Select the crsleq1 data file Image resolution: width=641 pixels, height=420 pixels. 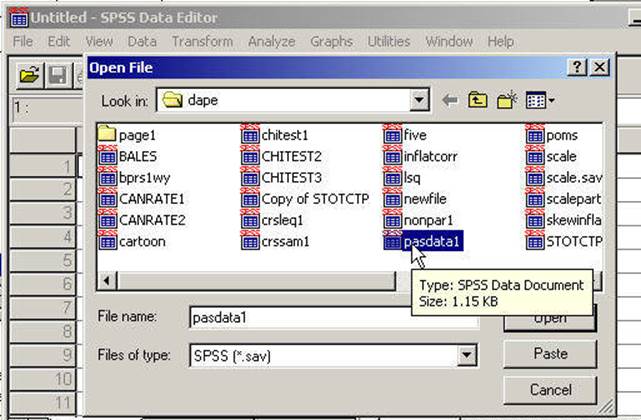(272, 220)
